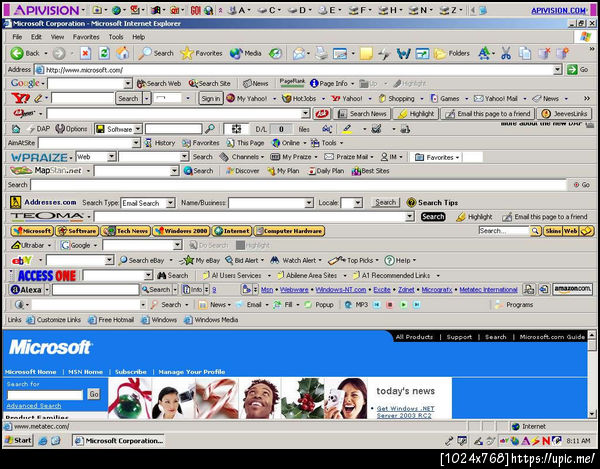This screenshot has height=469, width=600.
Task: Open the Tools menu in menu bar
Action: tap(116, 37)
